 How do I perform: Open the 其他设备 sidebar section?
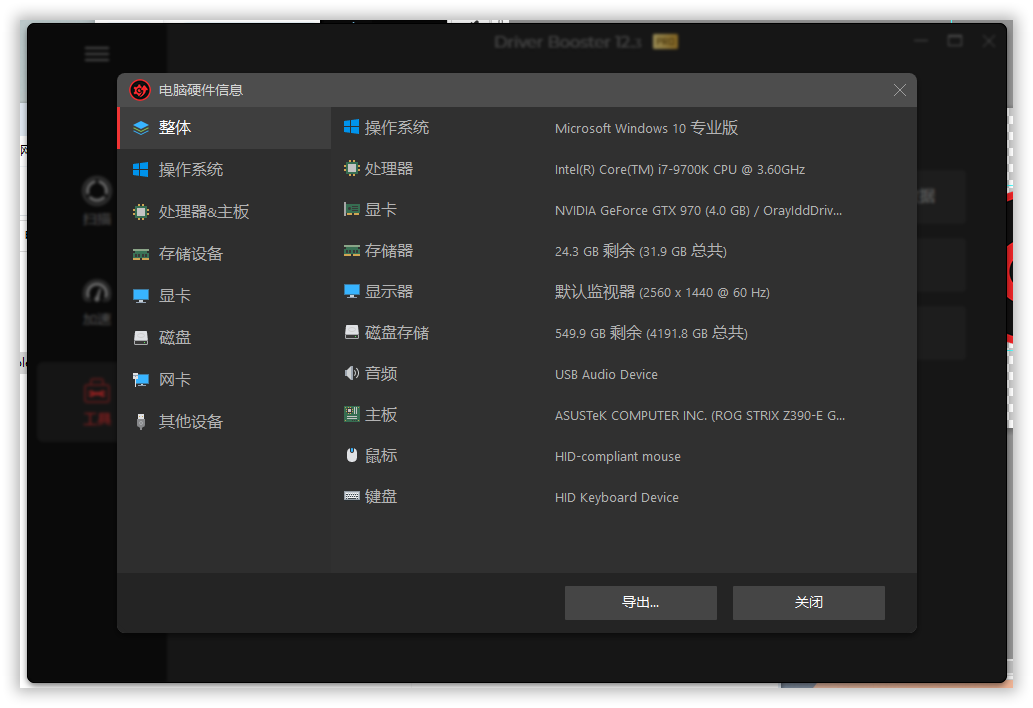click(x=224, y=422)
